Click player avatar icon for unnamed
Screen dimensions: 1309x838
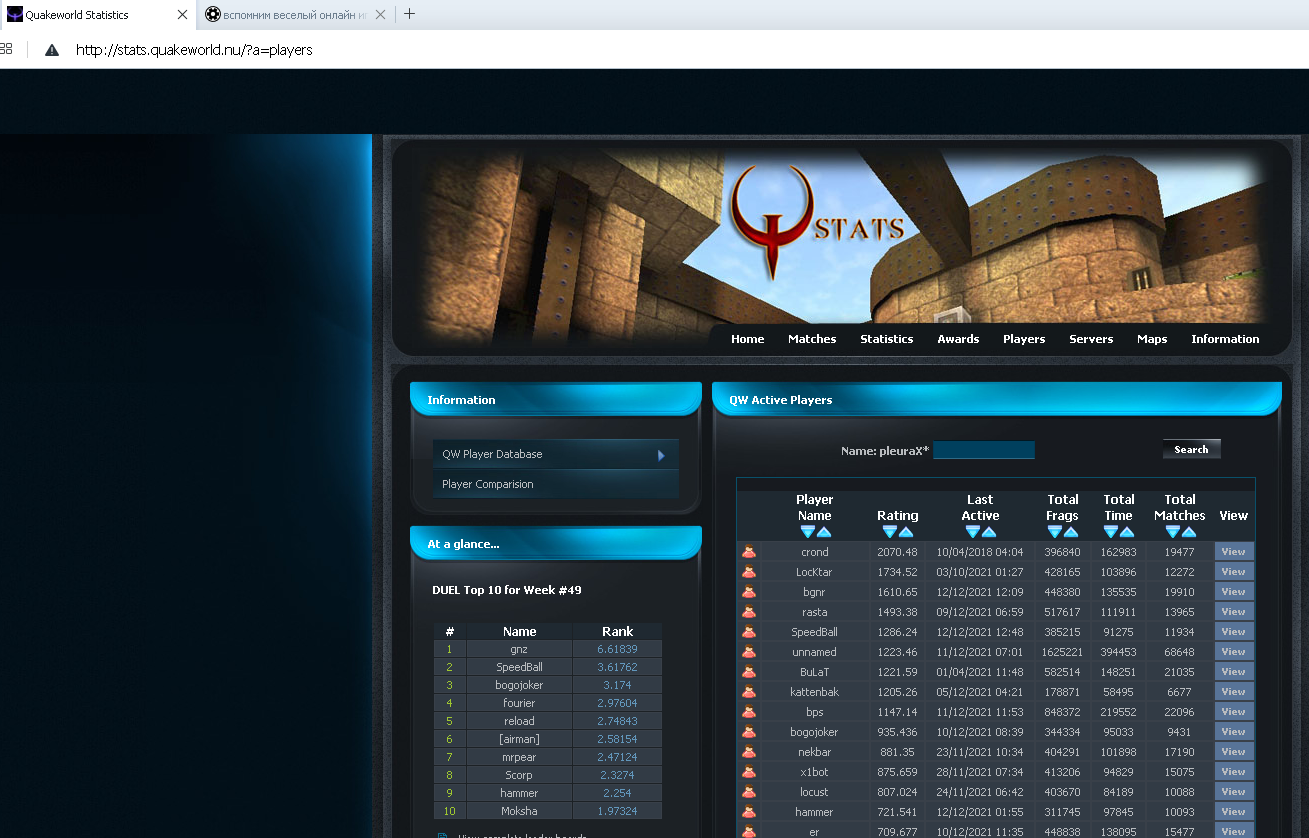coord(749,652)
